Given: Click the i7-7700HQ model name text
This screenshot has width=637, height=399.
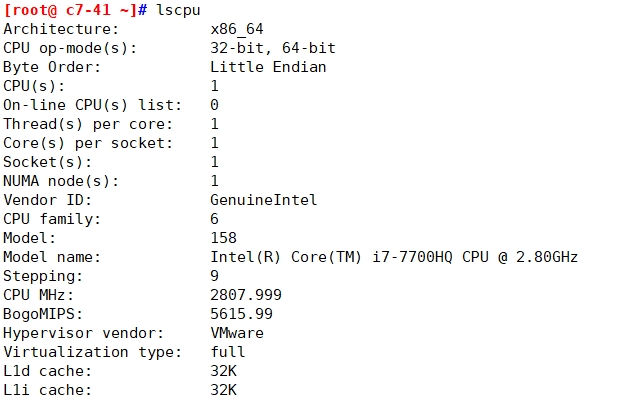Looking at the screenshot, I should point(412,257).
